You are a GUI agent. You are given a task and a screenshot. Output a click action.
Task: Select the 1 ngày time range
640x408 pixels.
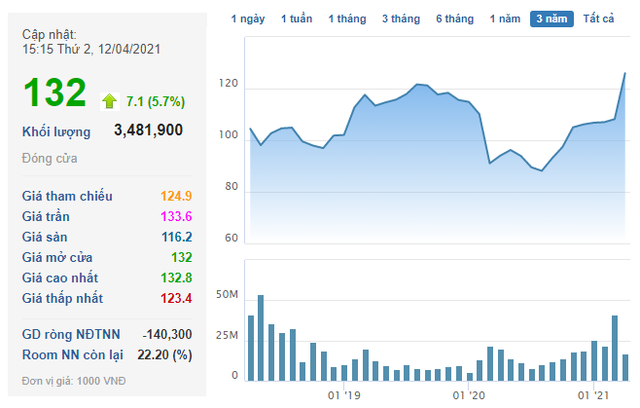point(248,19)
